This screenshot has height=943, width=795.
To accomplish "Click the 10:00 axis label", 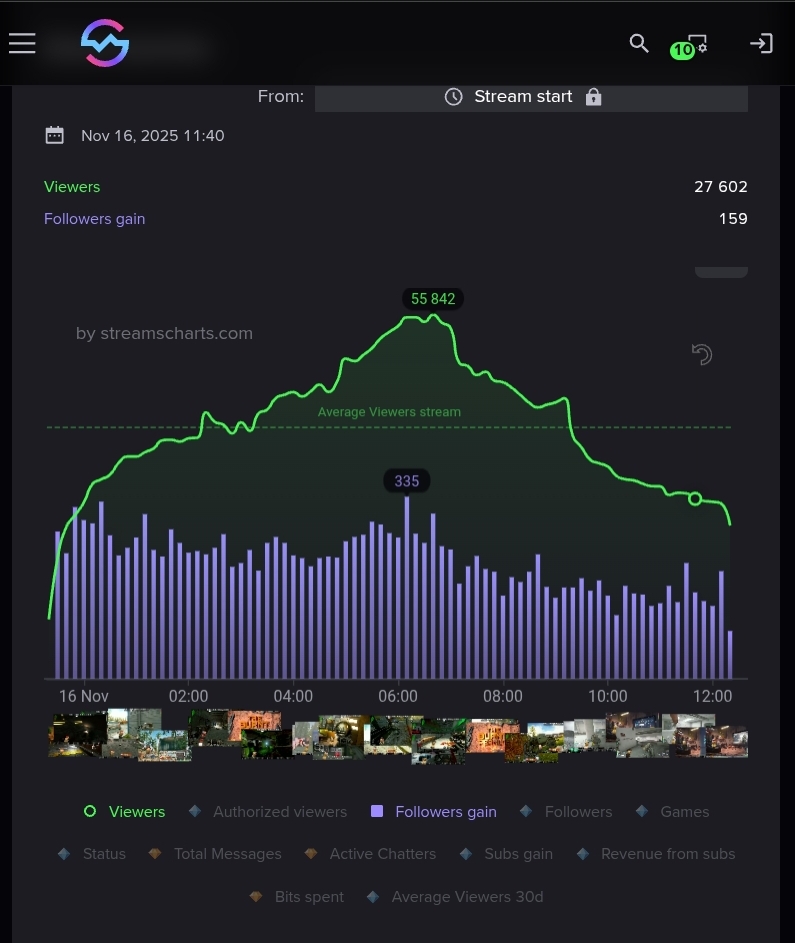I will coord(607,696).
